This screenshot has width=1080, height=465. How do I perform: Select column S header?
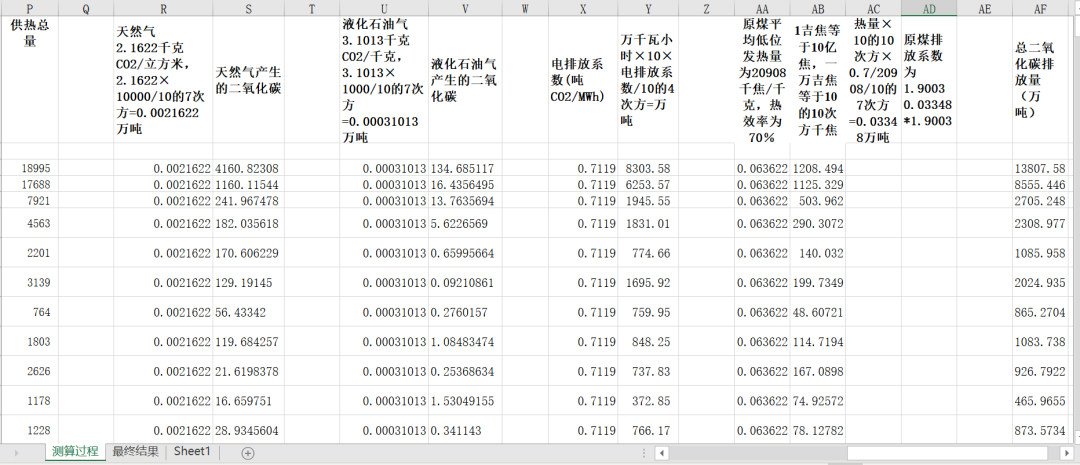tap(249, 8)
